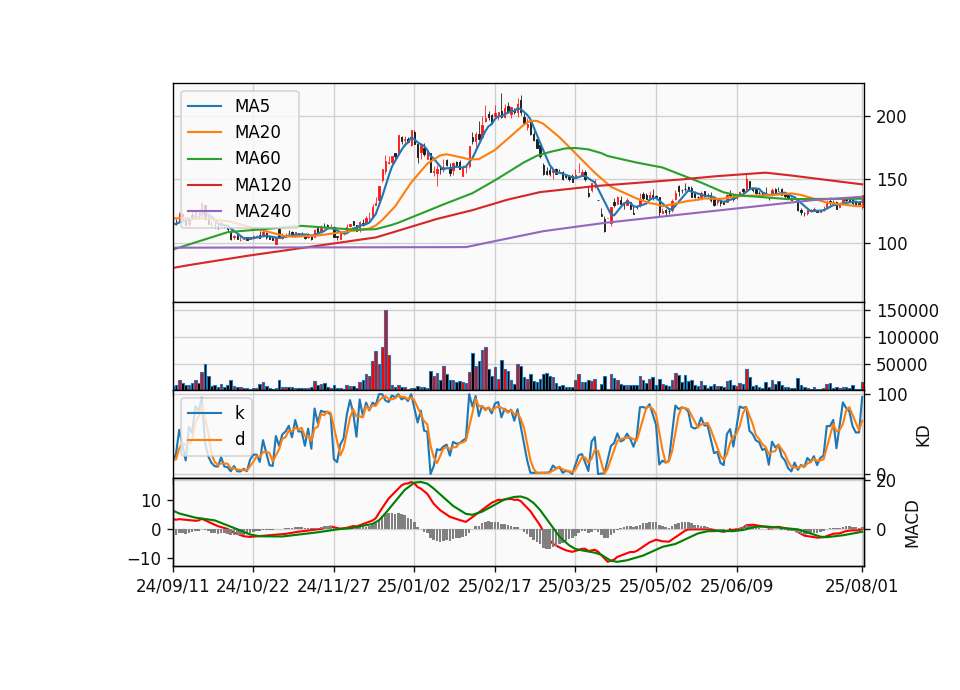The image size is (960, 690).
Task: Click the MA60 legend label
Action: click(x=257, y=158)
